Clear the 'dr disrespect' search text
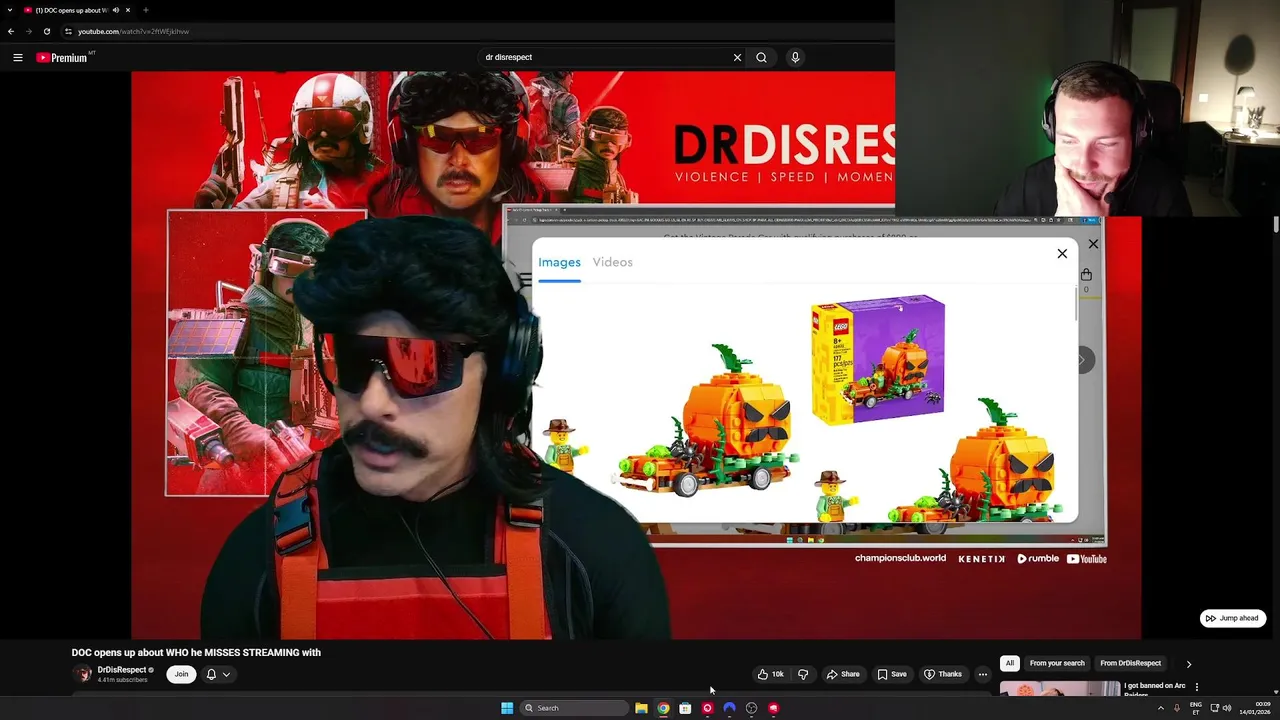 pyautogui.click(x=737, y=57)
